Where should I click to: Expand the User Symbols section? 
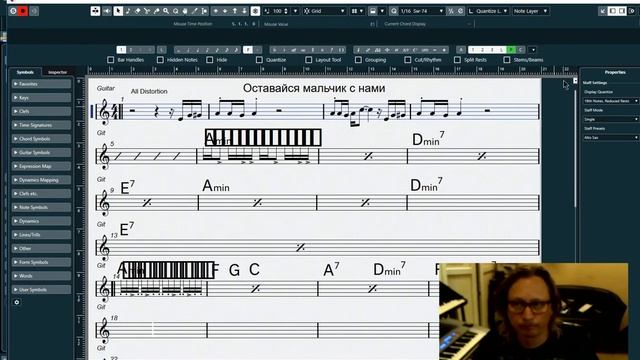click(41, 289)
